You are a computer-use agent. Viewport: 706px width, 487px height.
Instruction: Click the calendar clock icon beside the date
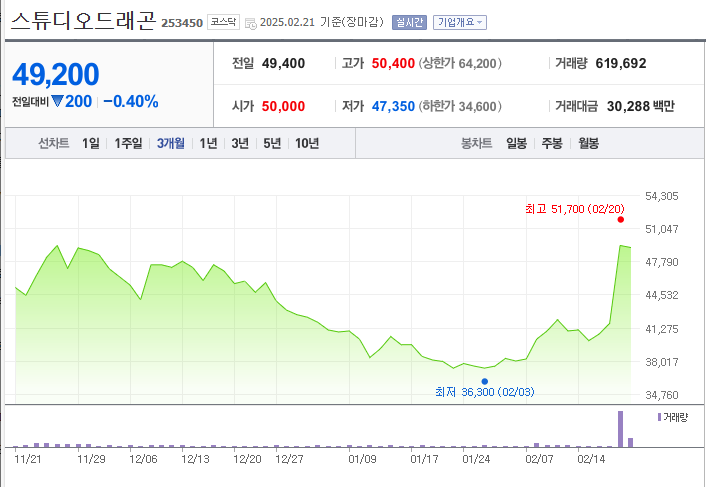click(x=251, y=23)
